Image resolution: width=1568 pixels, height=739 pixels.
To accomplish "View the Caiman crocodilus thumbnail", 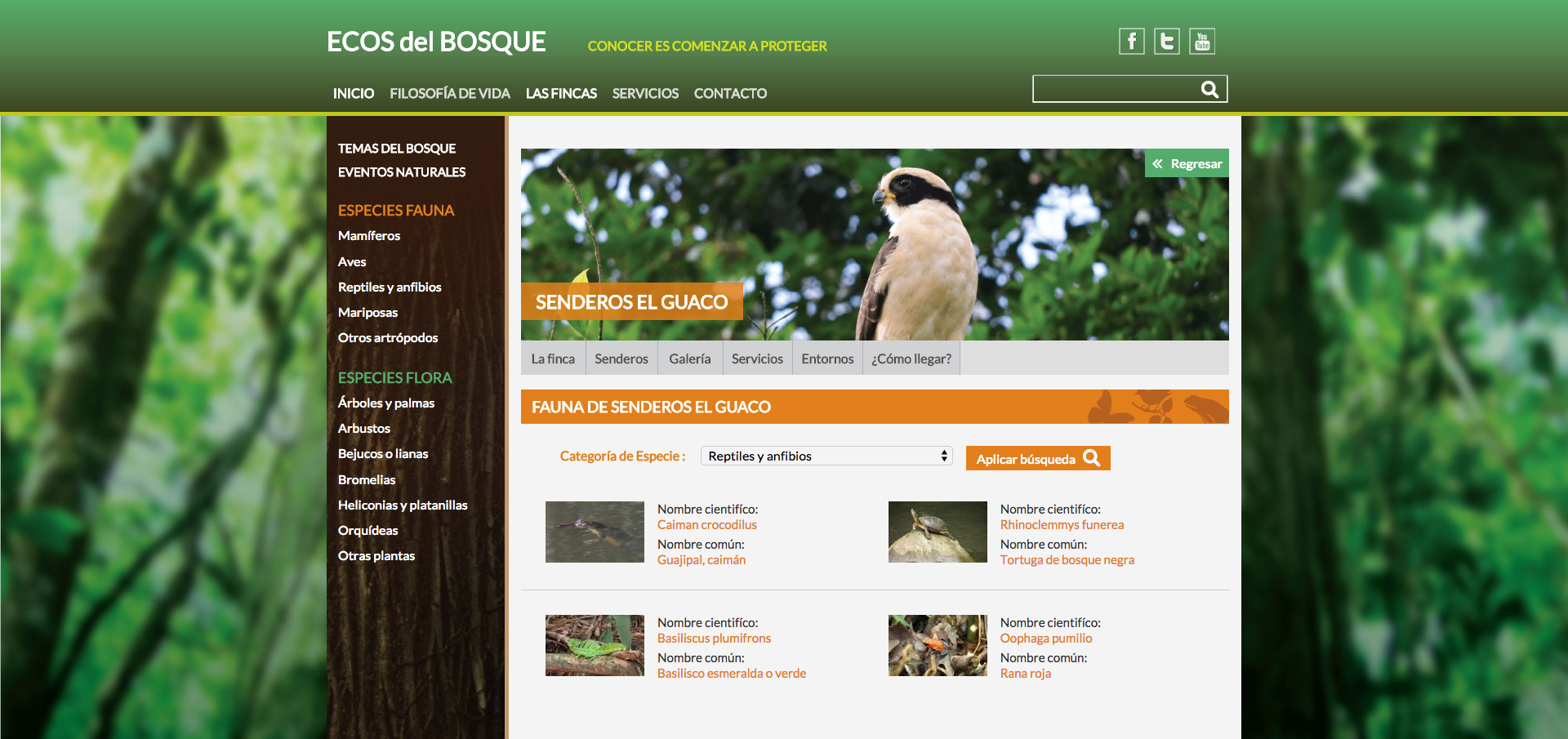I will [595, 532].
